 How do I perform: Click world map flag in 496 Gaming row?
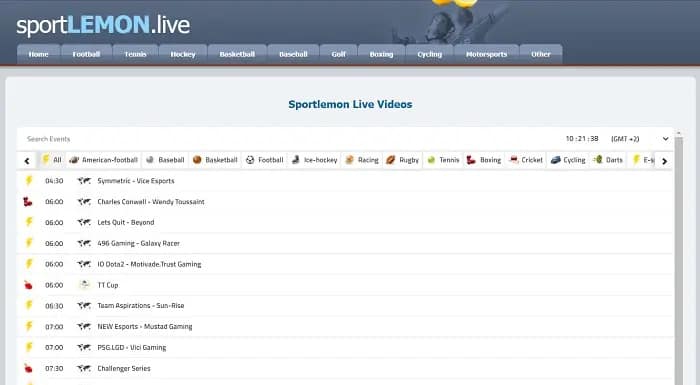point(84,243)
